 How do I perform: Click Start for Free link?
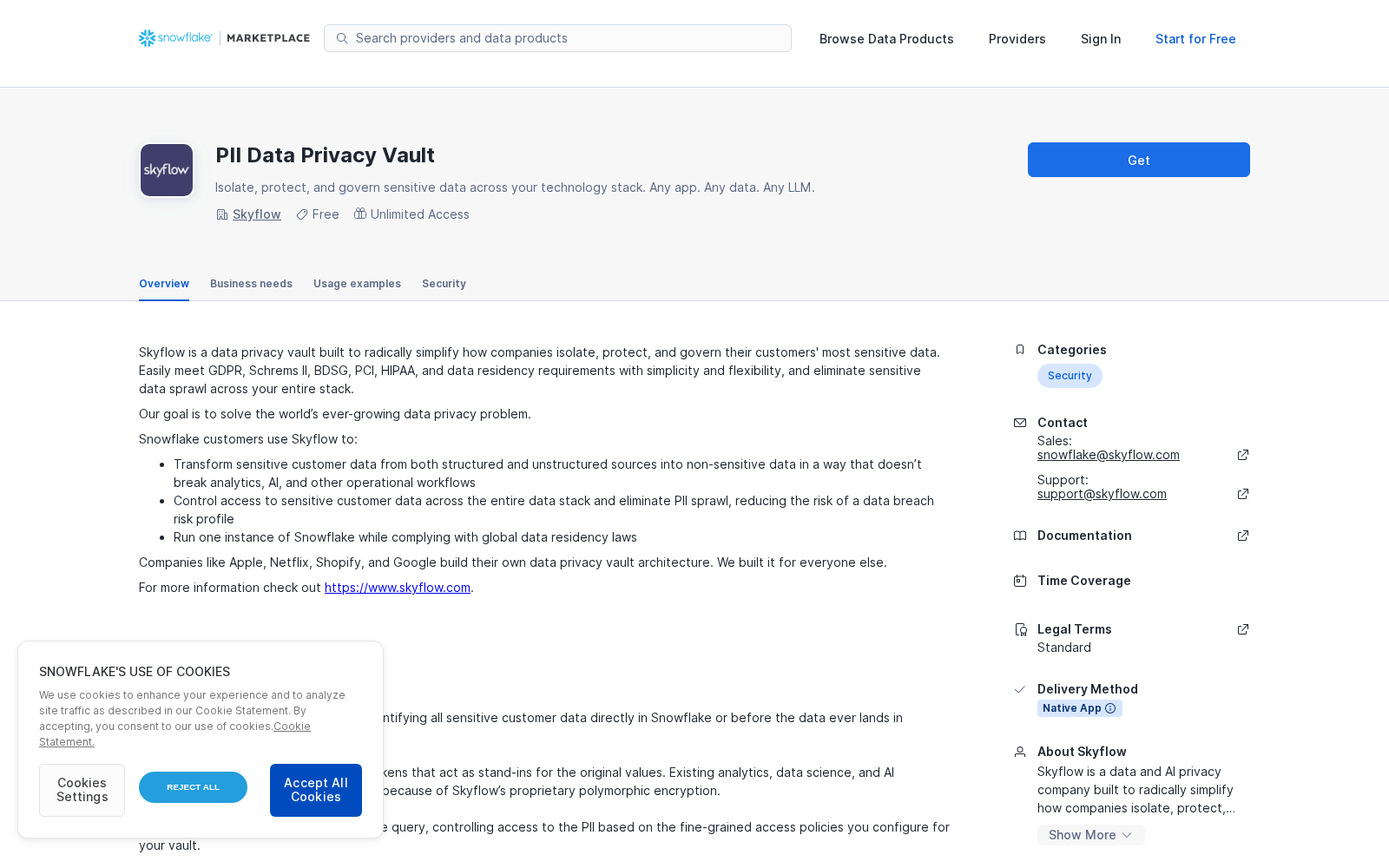point(1195,39)
